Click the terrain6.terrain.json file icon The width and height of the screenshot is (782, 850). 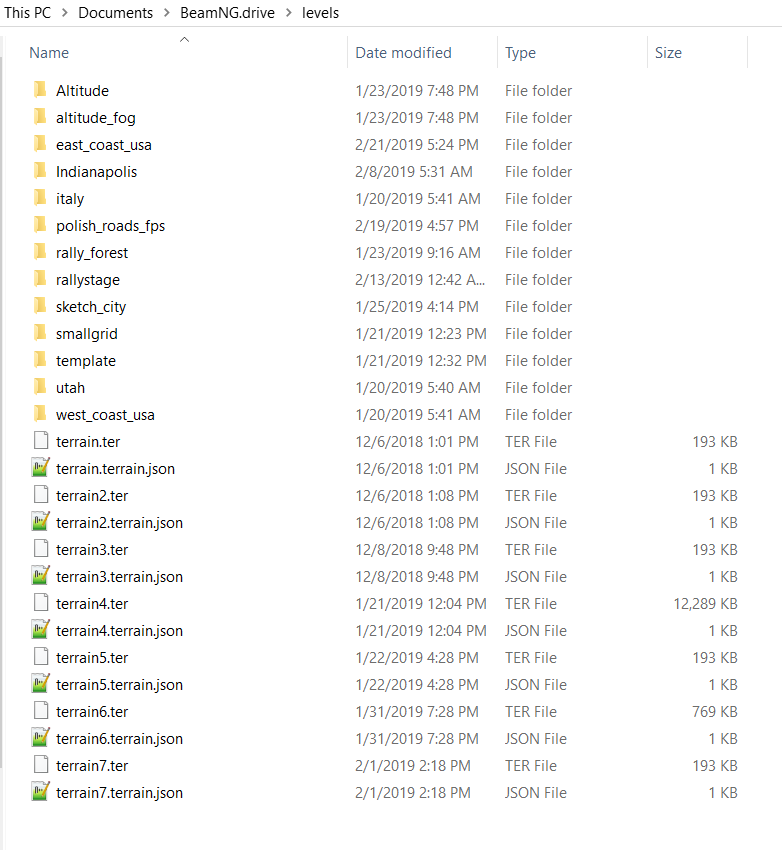(41, 738)
